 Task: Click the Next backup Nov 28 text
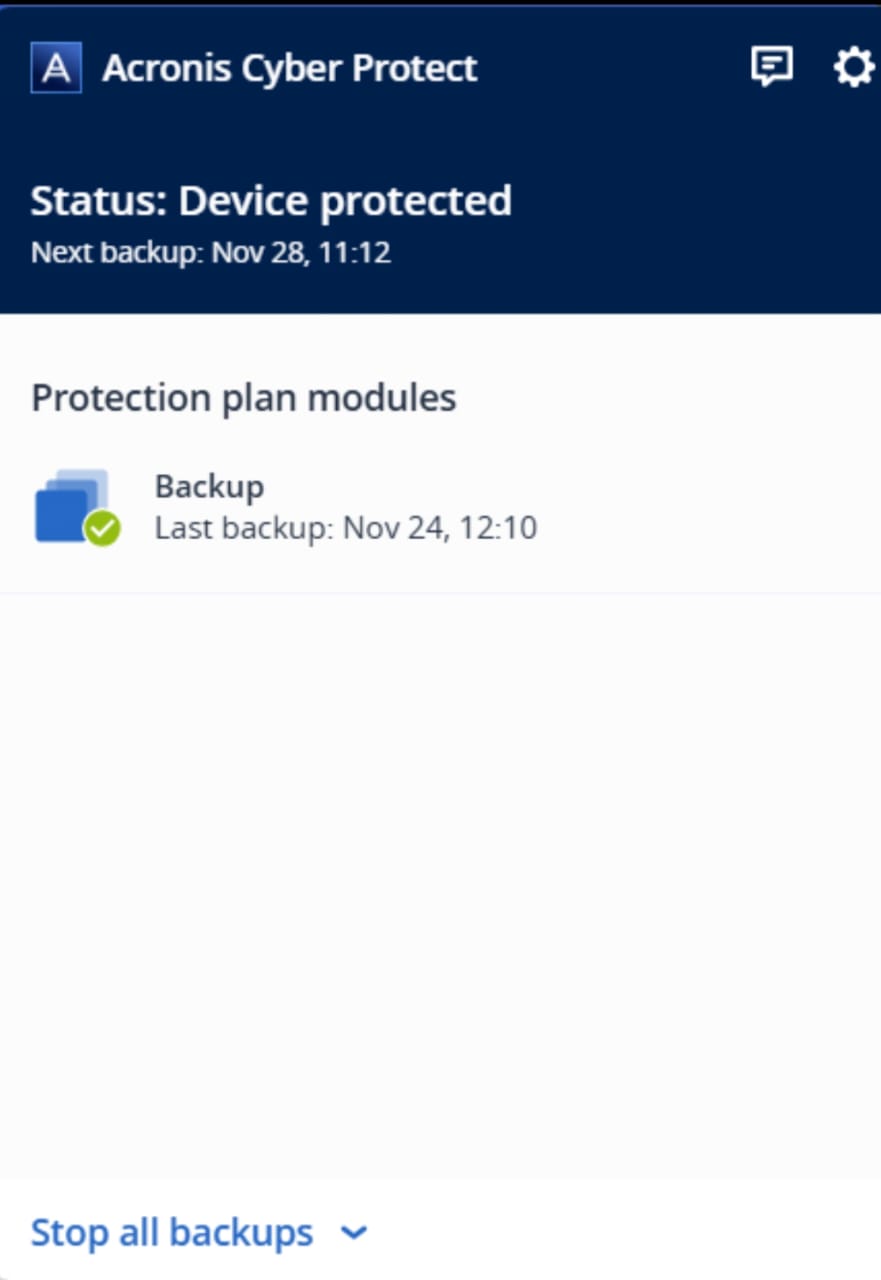coord(210,252)
